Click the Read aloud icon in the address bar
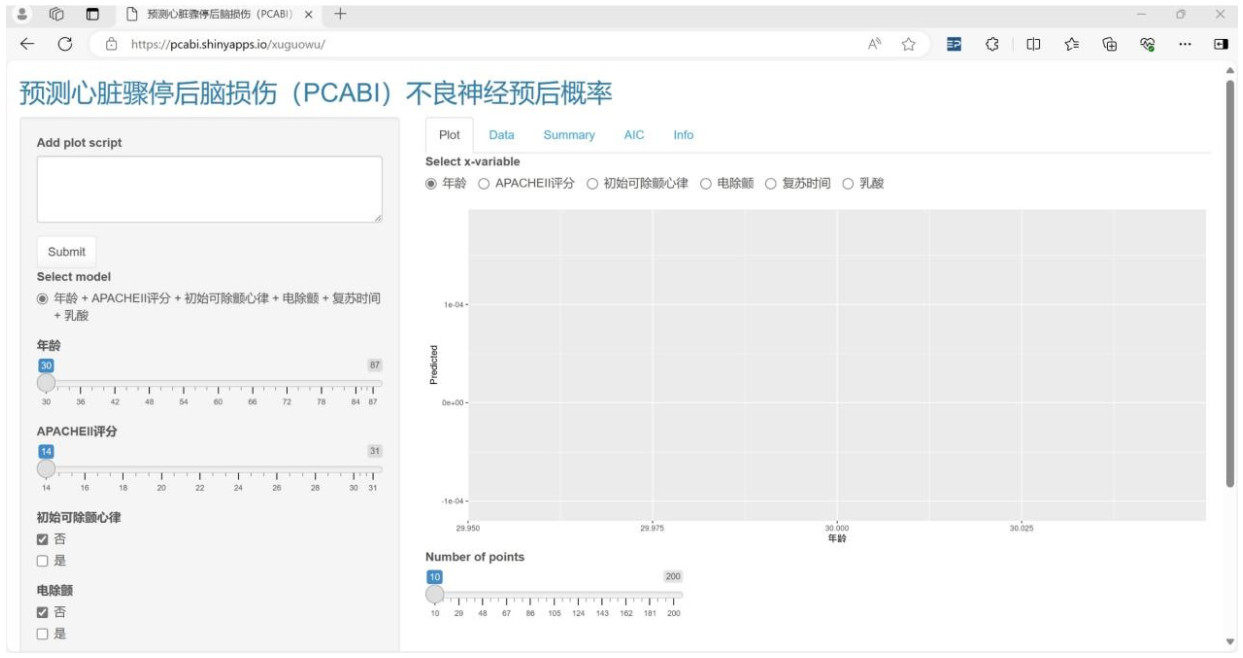This screenshot has height=658, width=1243. tap(874, 44)
